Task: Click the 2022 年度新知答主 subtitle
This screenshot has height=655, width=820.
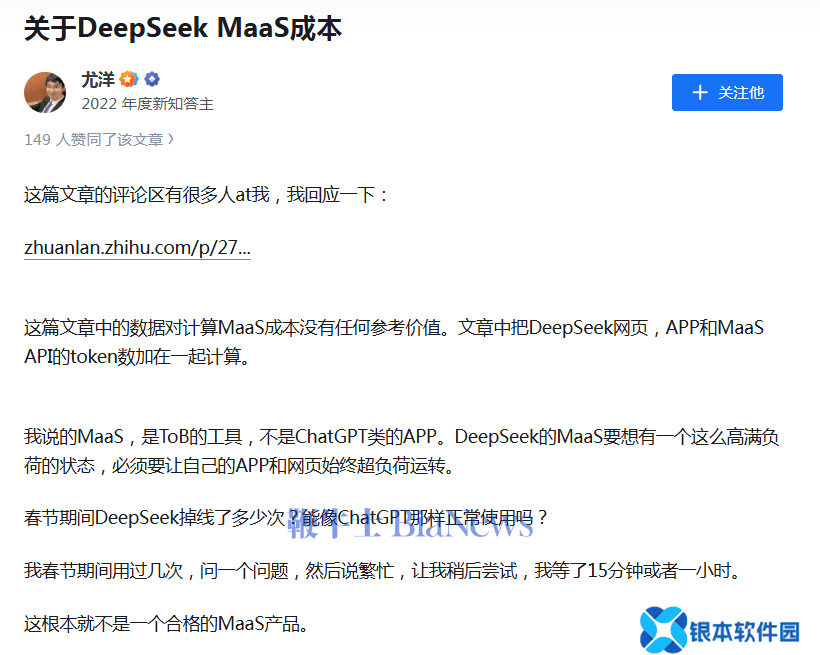Action: tap(147, 104)
